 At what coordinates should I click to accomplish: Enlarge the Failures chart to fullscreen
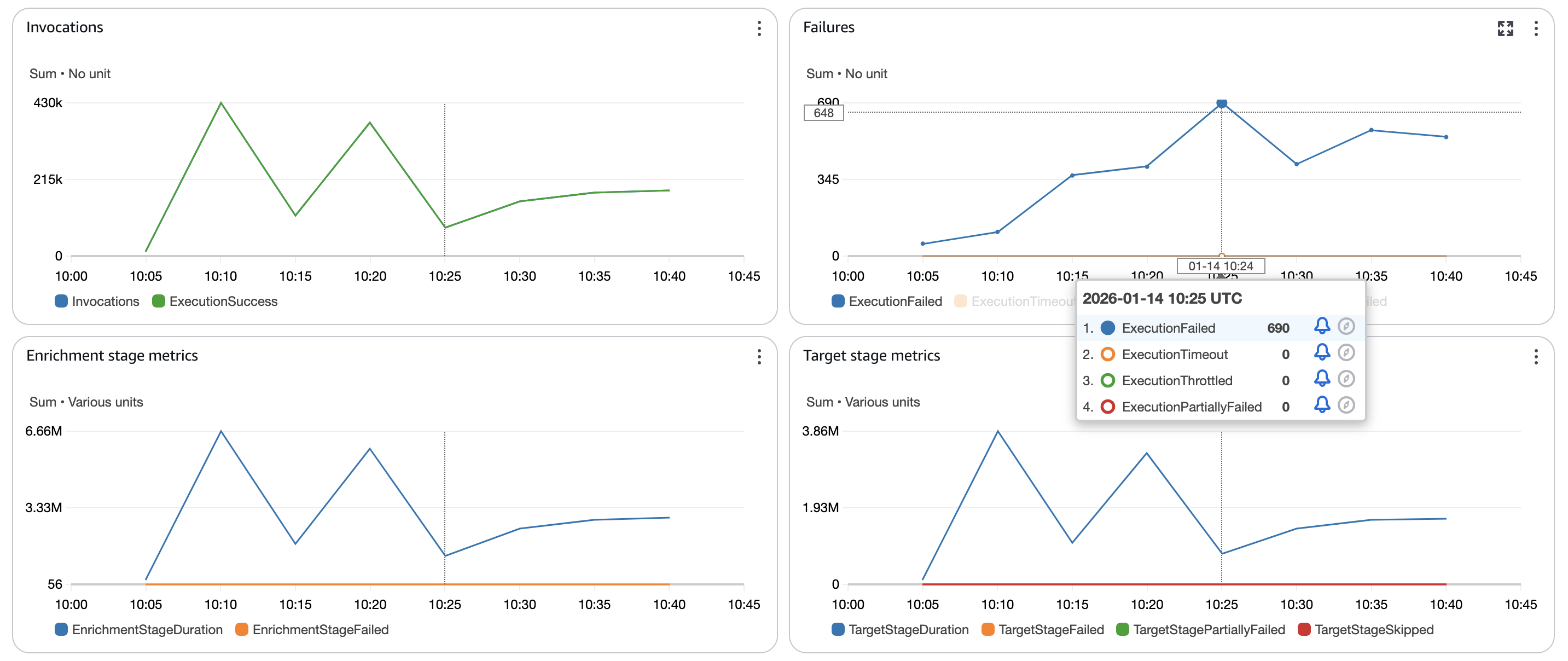[1505, 28]
